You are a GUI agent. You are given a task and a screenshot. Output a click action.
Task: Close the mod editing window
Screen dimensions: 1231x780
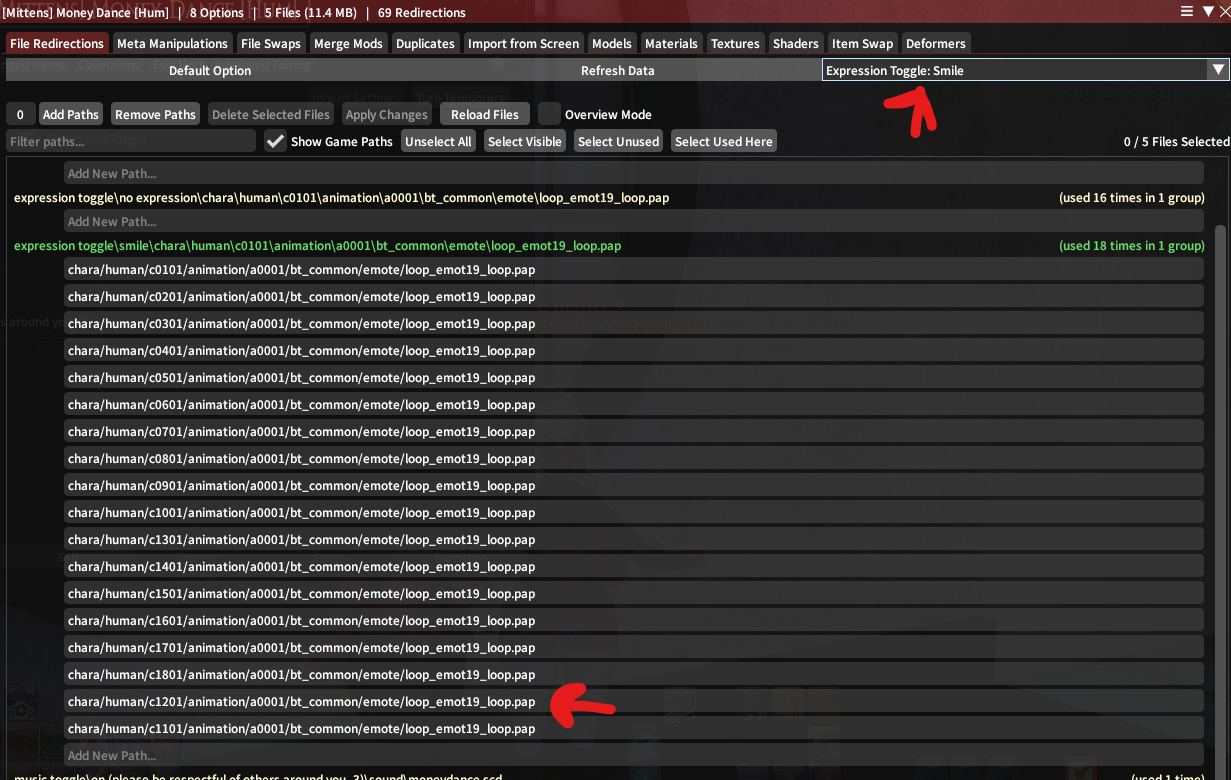1223,11
